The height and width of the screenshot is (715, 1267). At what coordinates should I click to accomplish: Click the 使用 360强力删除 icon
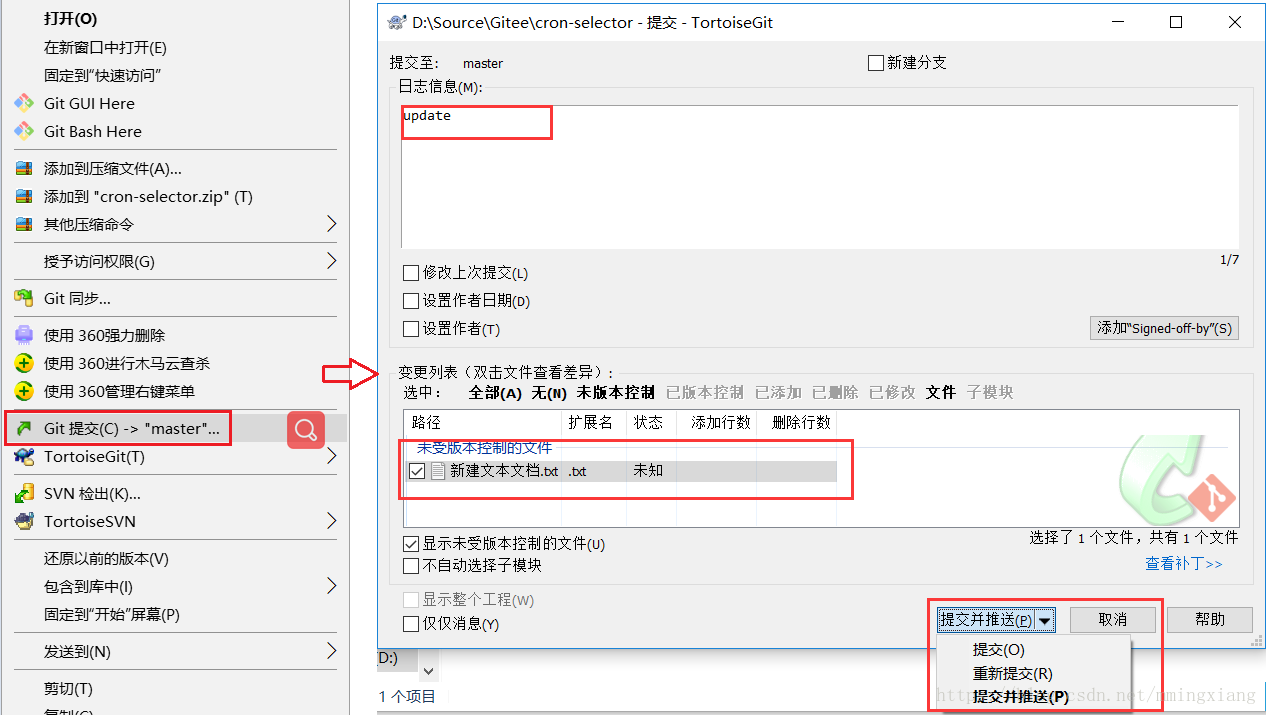tap(24, 335)
